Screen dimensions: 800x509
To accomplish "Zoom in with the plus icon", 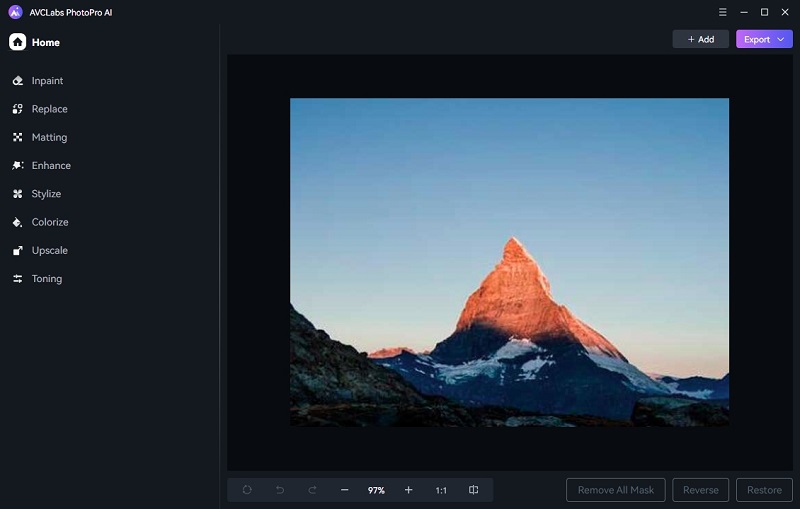I will coord(408,490).
